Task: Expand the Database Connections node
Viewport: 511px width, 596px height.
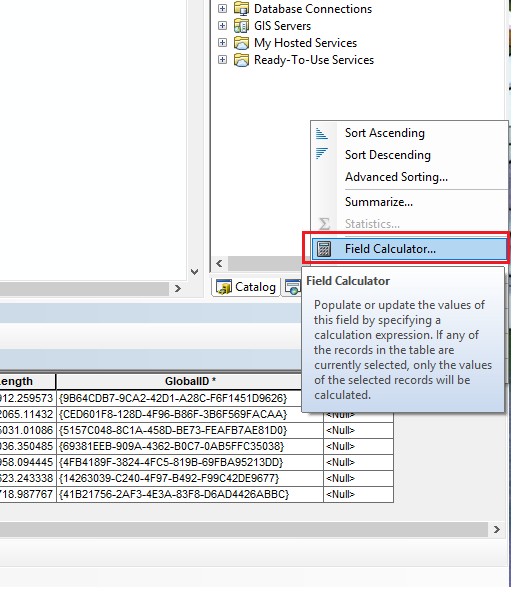Action: coord(222,8)
